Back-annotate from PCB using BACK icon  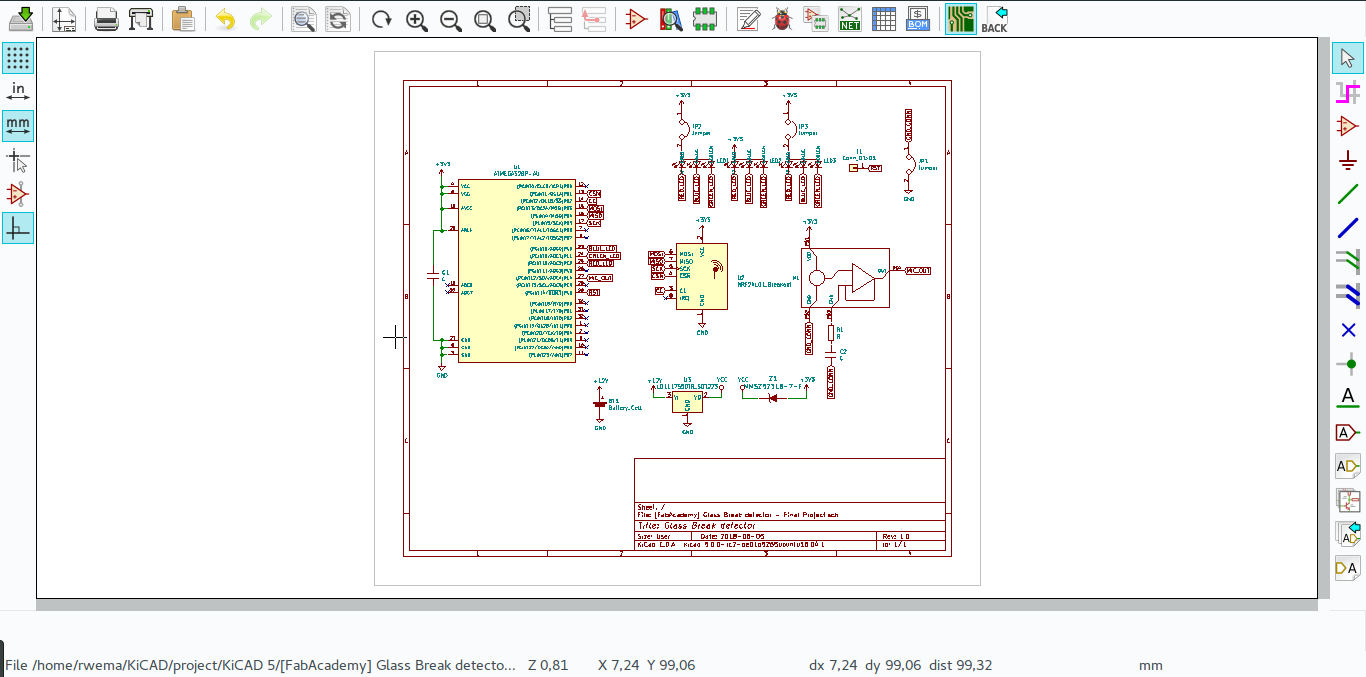[x=995, y=17]
